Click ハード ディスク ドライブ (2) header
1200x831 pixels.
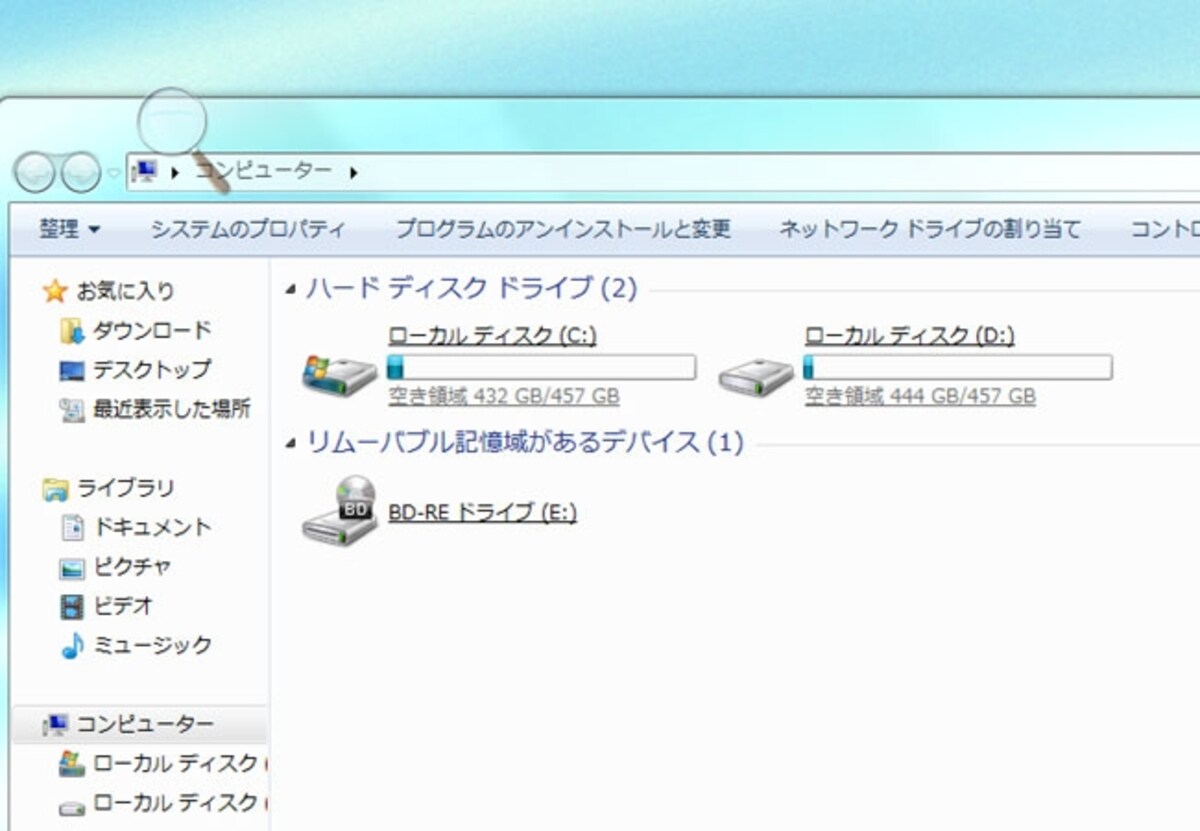click(471, 289)
